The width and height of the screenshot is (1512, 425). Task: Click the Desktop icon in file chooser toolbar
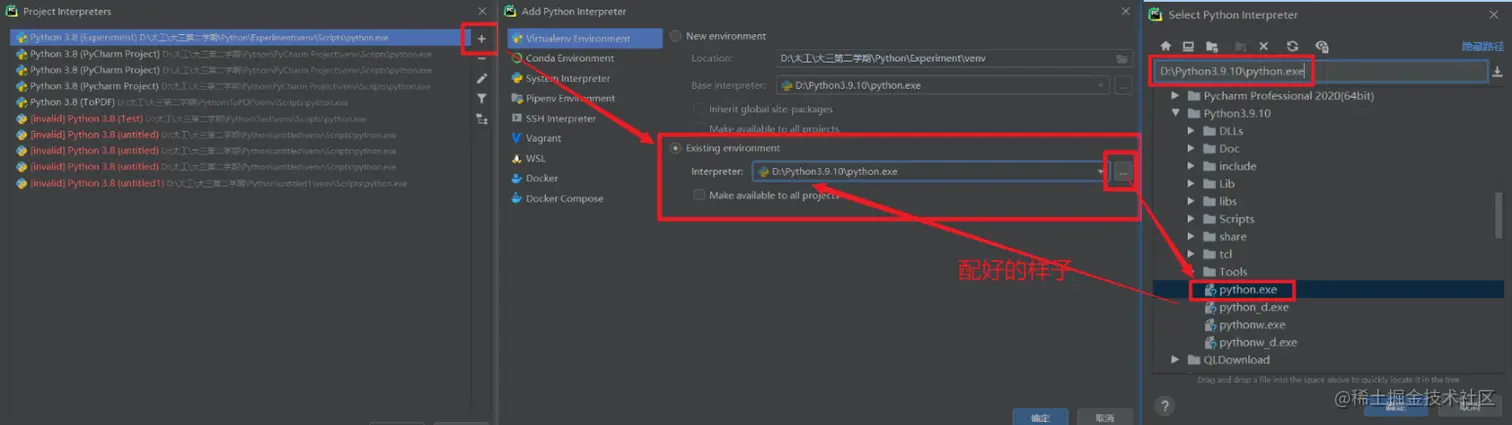click(x=1188, y=46)
